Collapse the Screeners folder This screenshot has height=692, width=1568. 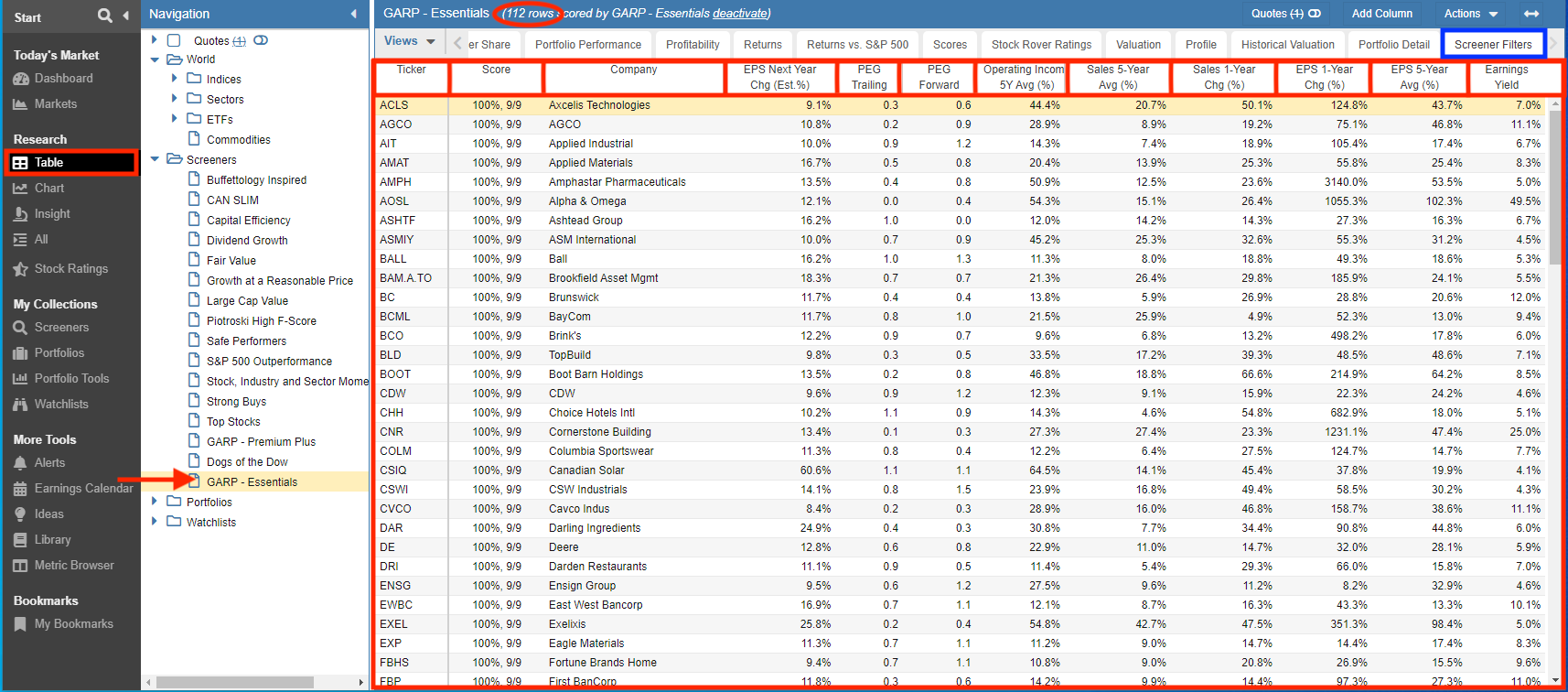point(155,159)
